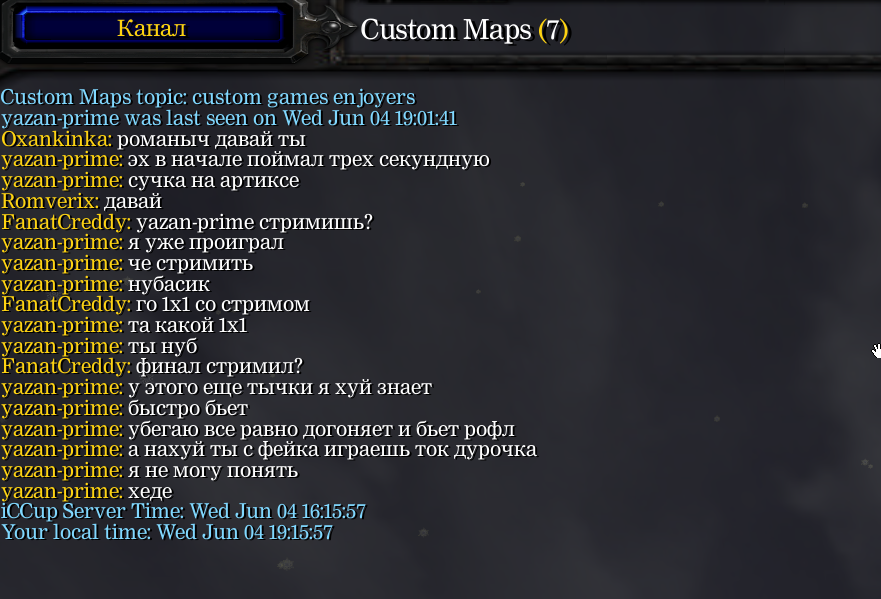Click the Romverix username in chat
Image resolution: width=881 pixels, height=599 pixels.
[50, 201]
